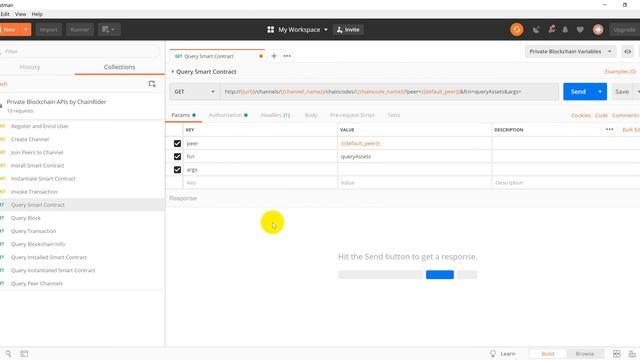Screen dimensions: 640x360
Task: Open the Authorization tab
Action: 228,115
